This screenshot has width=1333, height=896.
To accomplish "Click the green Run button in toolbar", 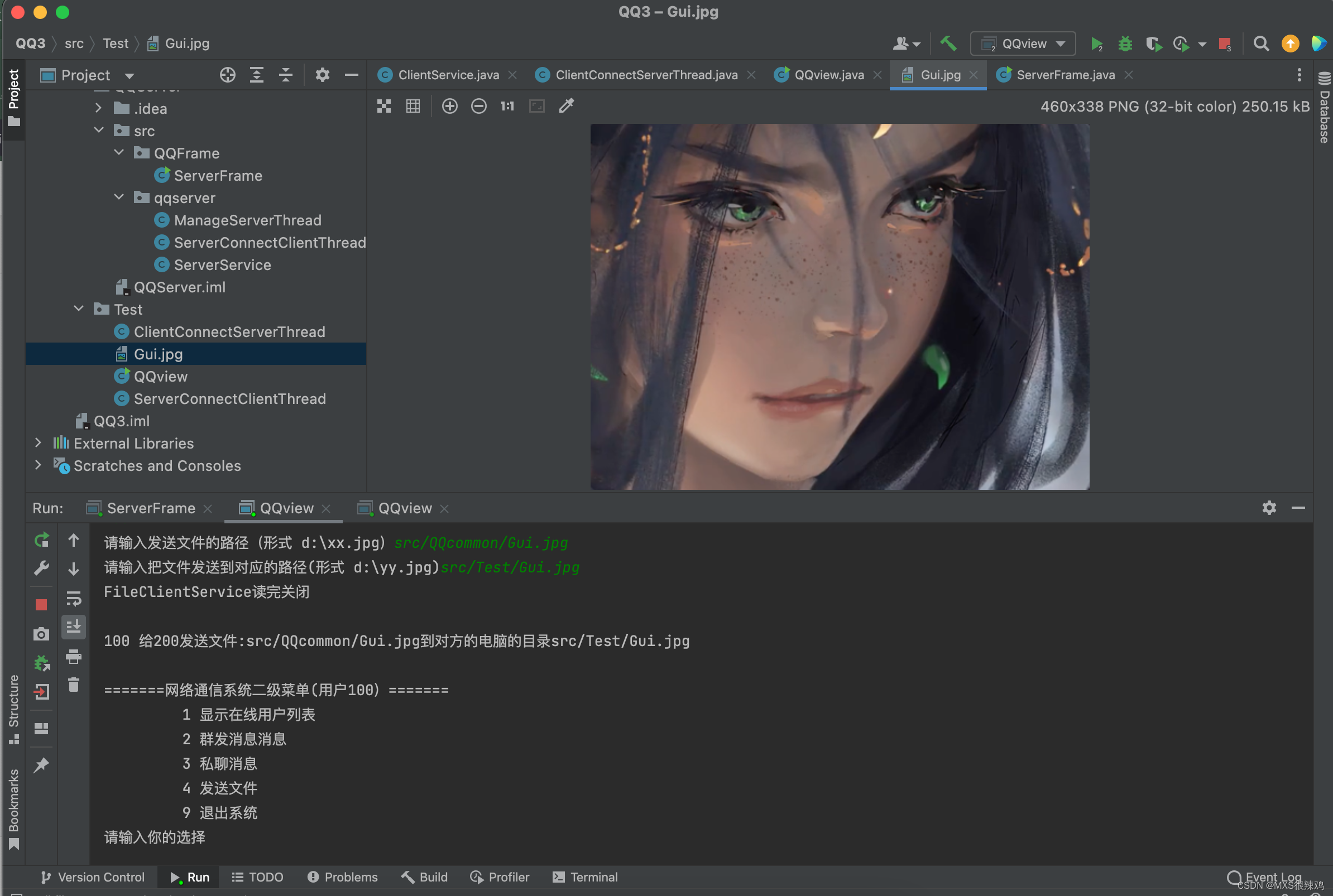I will click(x=1095, y=44).
